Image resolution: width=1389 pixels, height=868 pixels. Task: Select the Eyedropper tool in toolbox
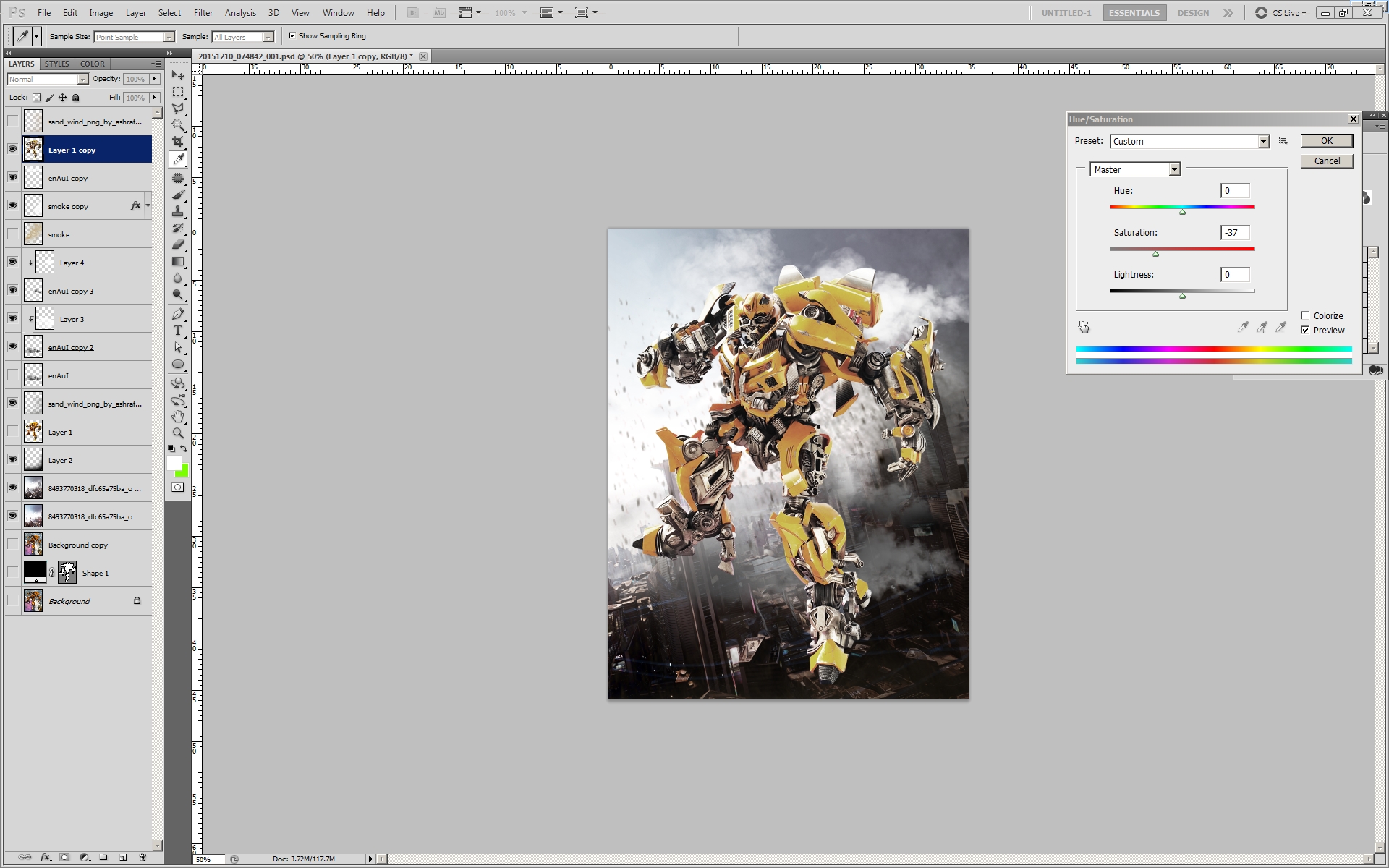178,159
